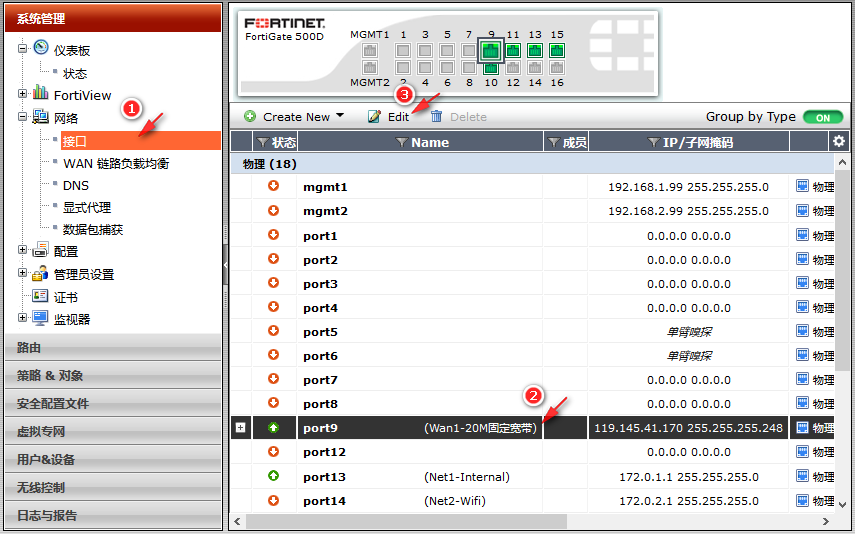855x534 pixels.
Task: Click the (Net2-Wifi) alias text
Action: click(x=455, y=501)
